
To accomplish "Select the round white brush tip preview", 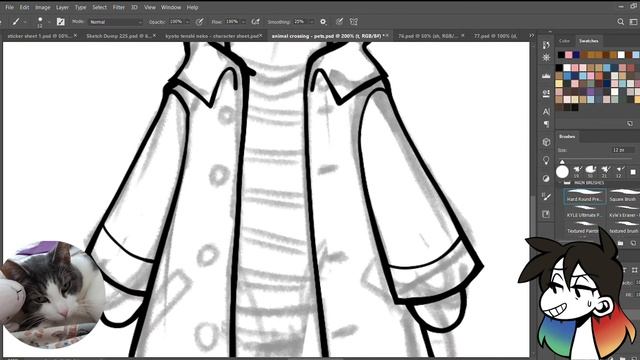I will pyautogui.click(x=562, y=172).
